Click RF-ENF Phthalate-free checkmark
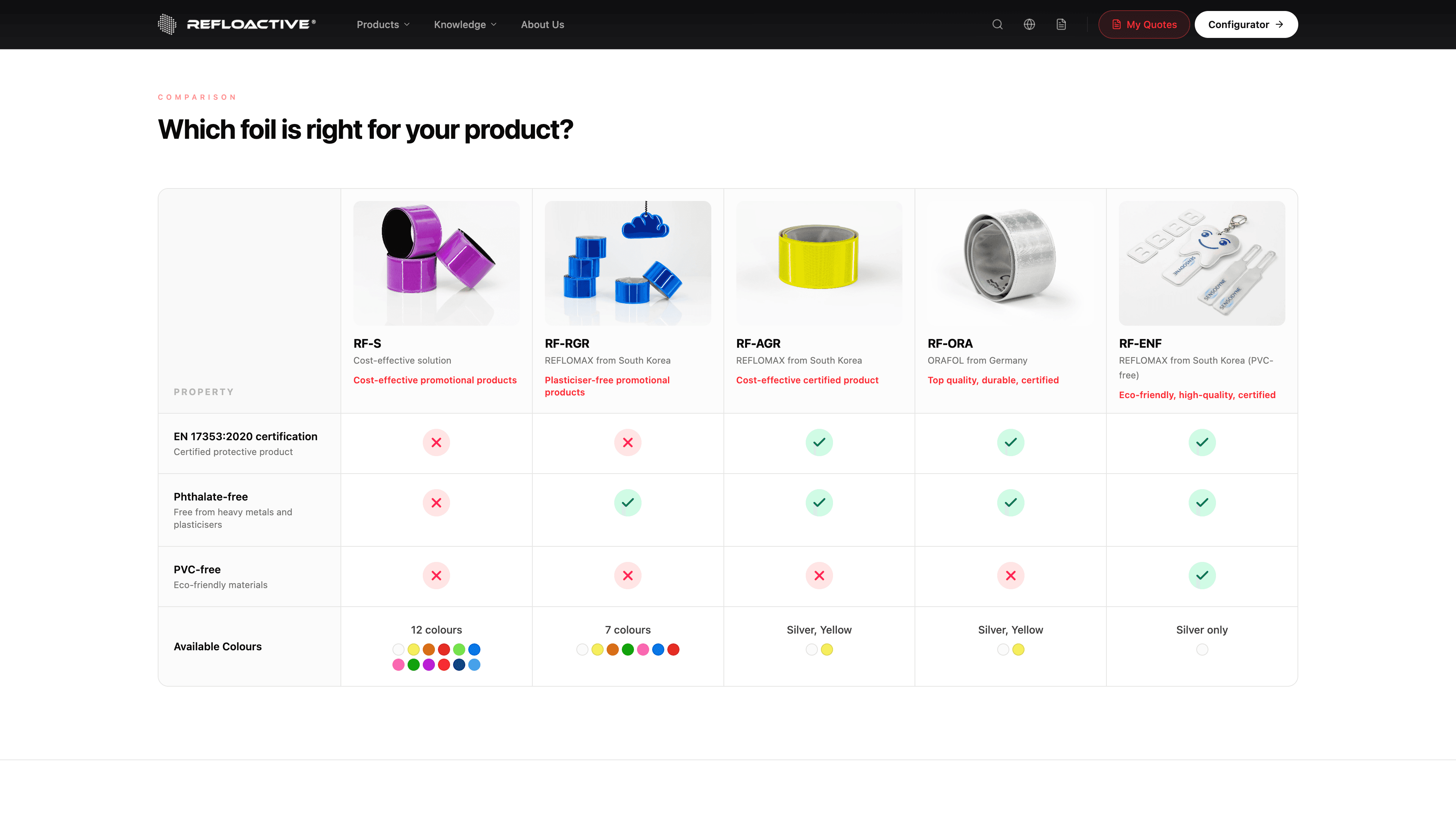1456x819 pixels. pos(1202,503)
